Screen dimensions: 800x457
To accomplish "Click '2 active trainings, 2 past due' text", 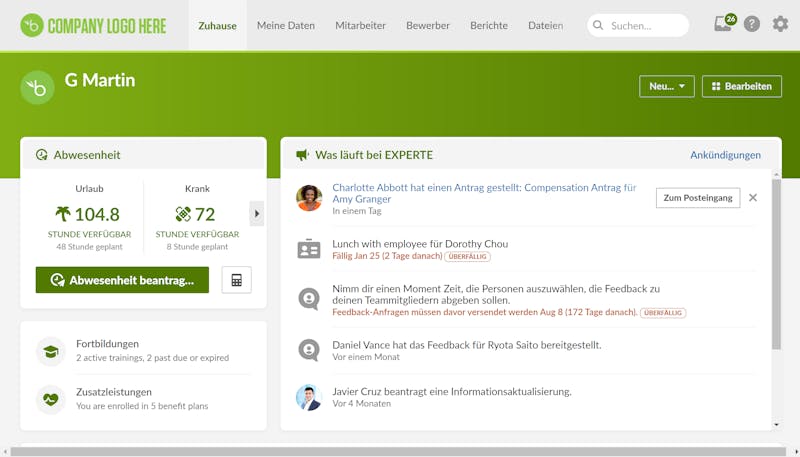I will coord(153,358).
